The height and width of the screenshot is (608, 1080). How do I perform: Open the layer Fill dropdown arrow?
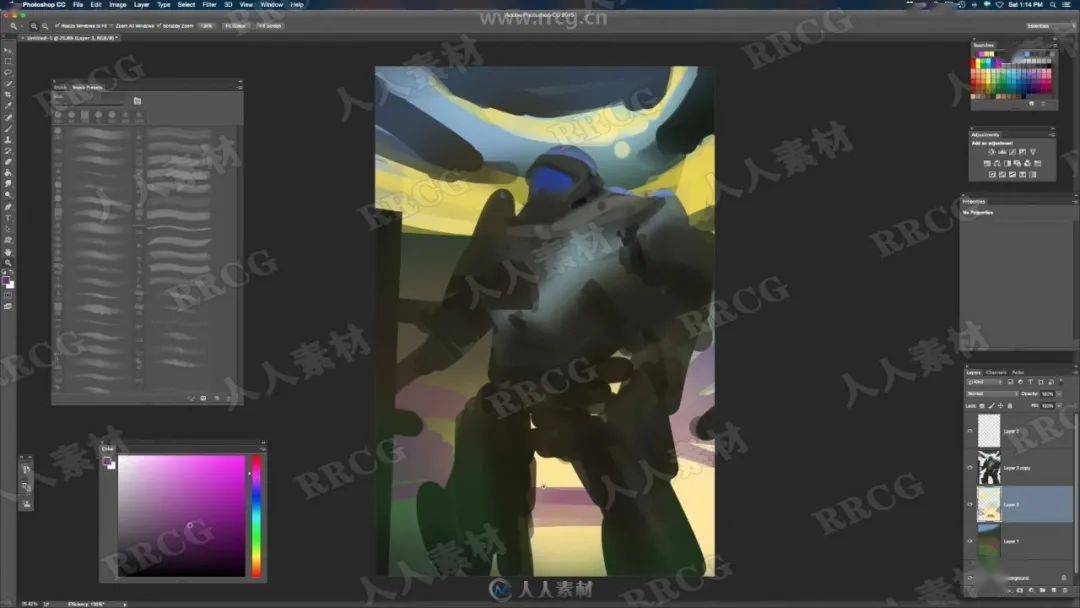[1057, 405]
